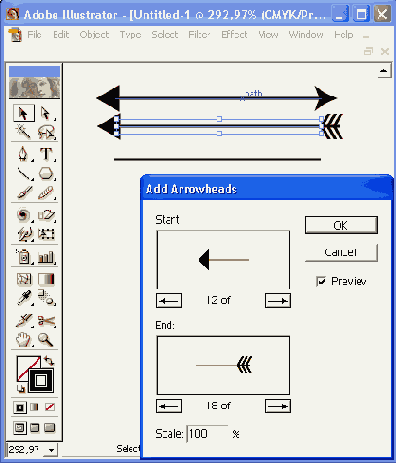Select the Warp tool
Viewport: 396px width, 463px height.
coord(24,234)
